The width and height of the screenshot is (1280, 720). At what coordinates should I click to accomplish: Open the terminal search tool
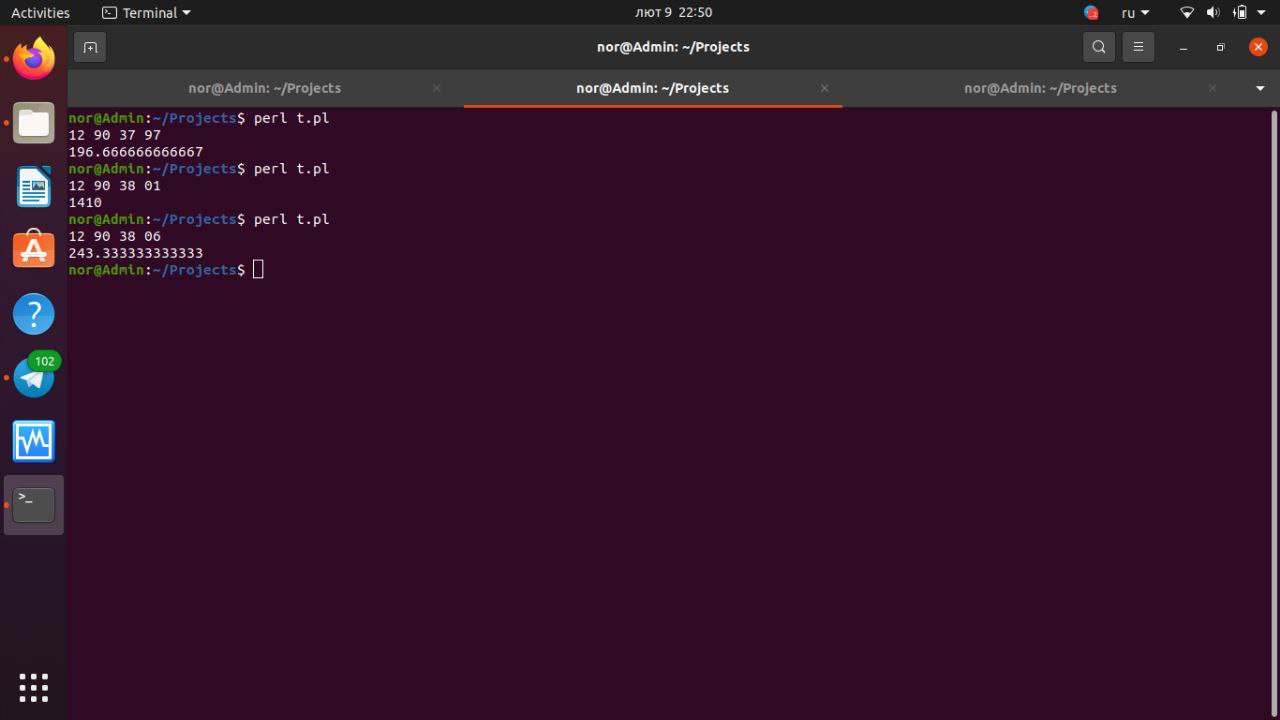pos(1099,47)
